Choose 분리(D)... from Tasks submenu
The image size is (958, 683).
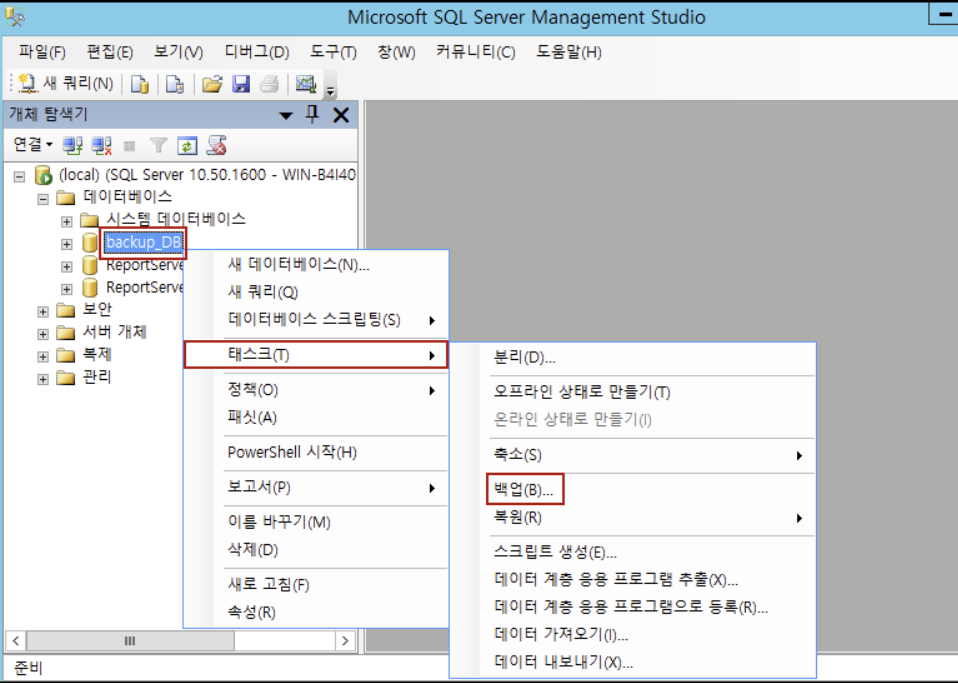[x=632, y=357]
